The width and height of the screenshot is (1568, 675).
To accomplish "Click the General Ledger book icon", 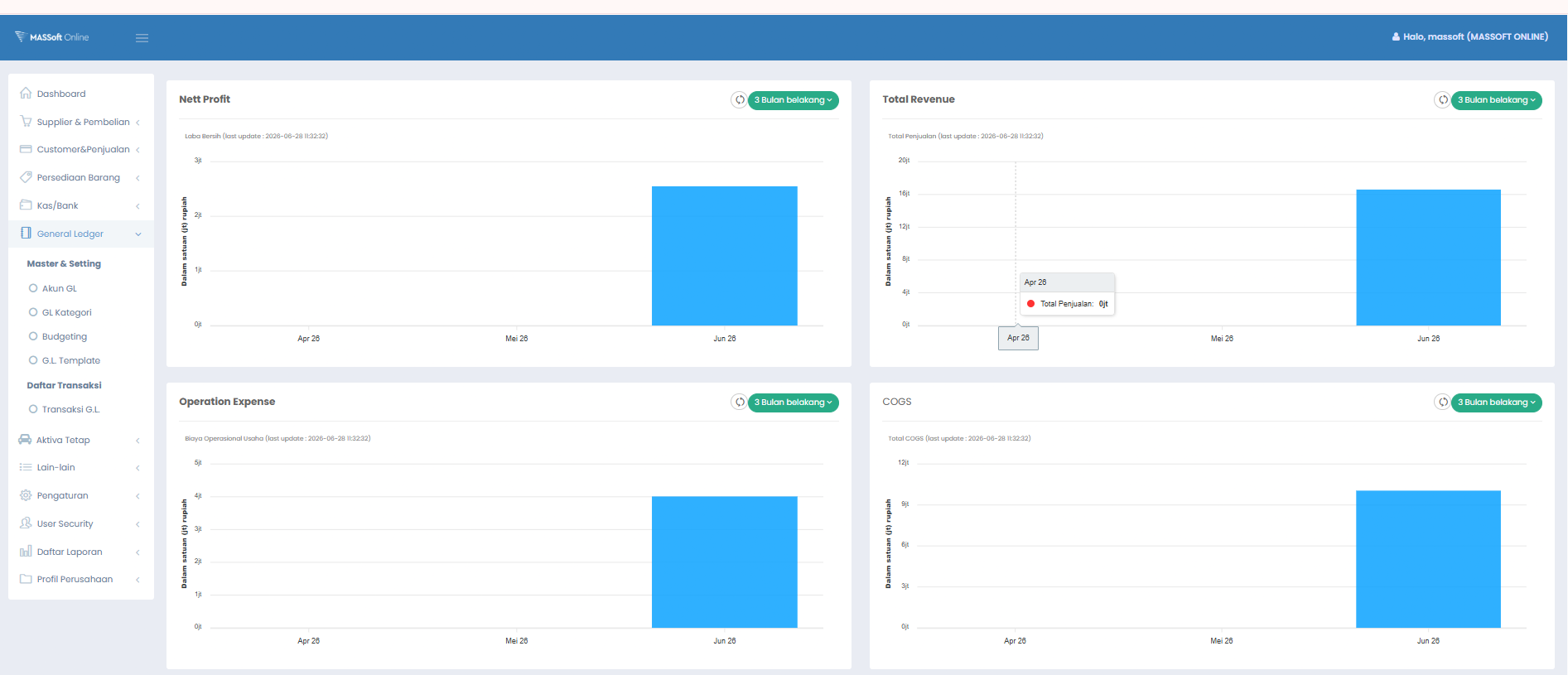I will point(26,234).
